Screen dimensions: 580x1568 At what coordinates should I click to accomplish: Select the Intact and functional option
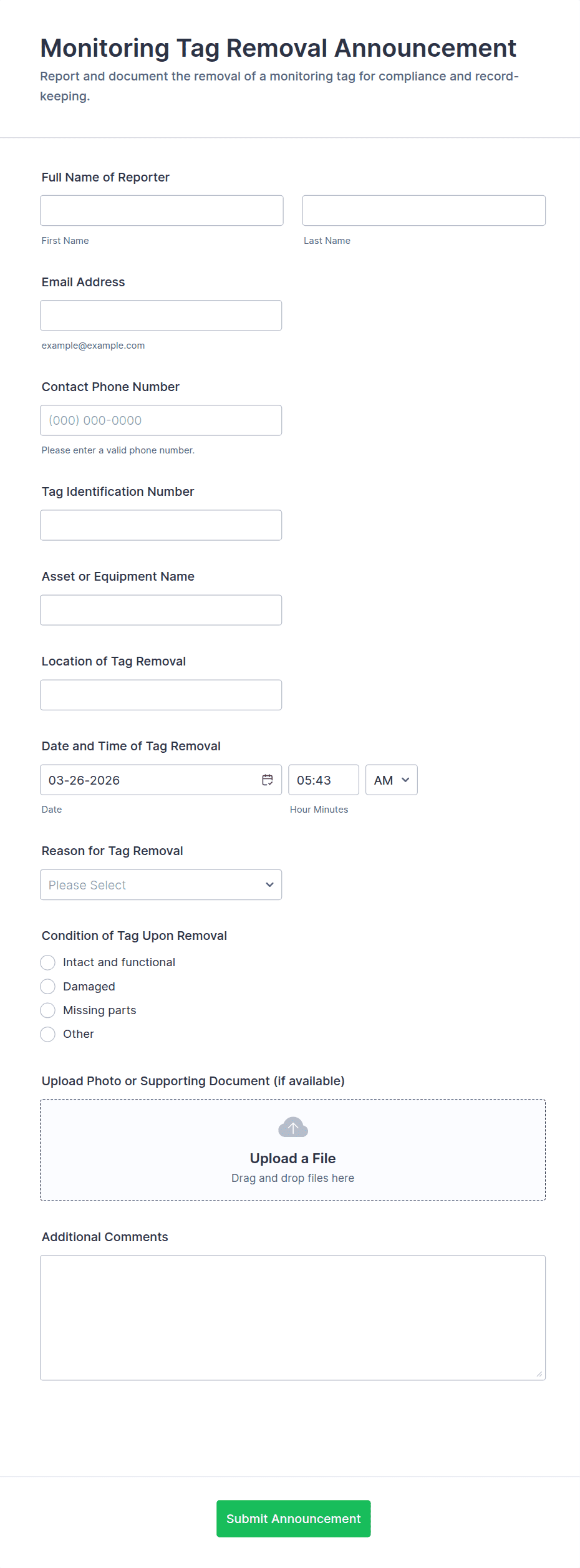pyautogui.click(x=48, y=962)
